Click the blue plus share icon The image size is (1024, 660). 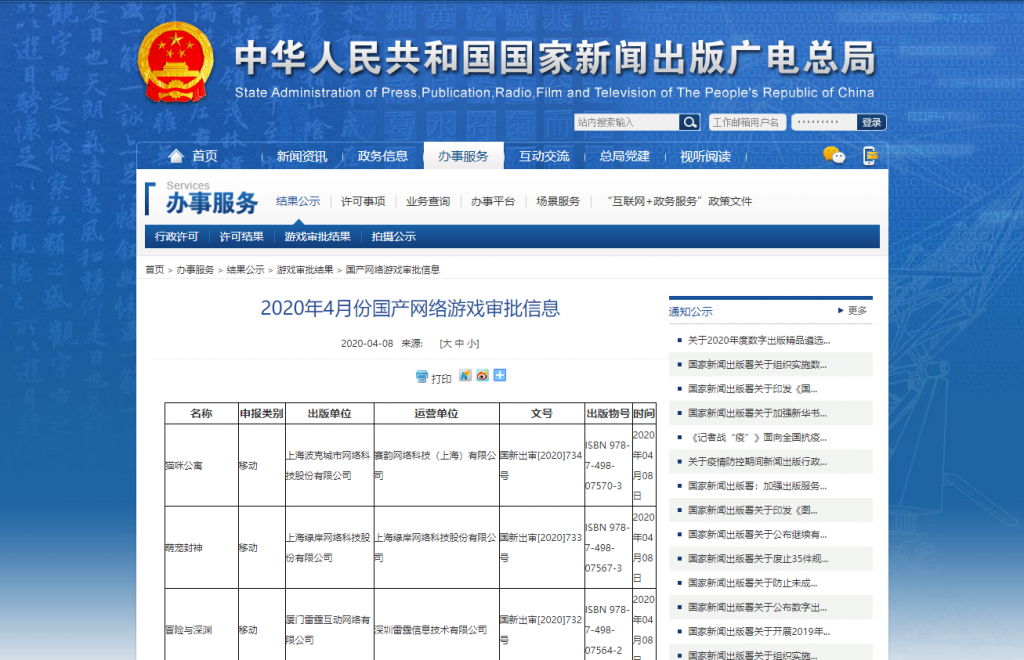(499, 376)
